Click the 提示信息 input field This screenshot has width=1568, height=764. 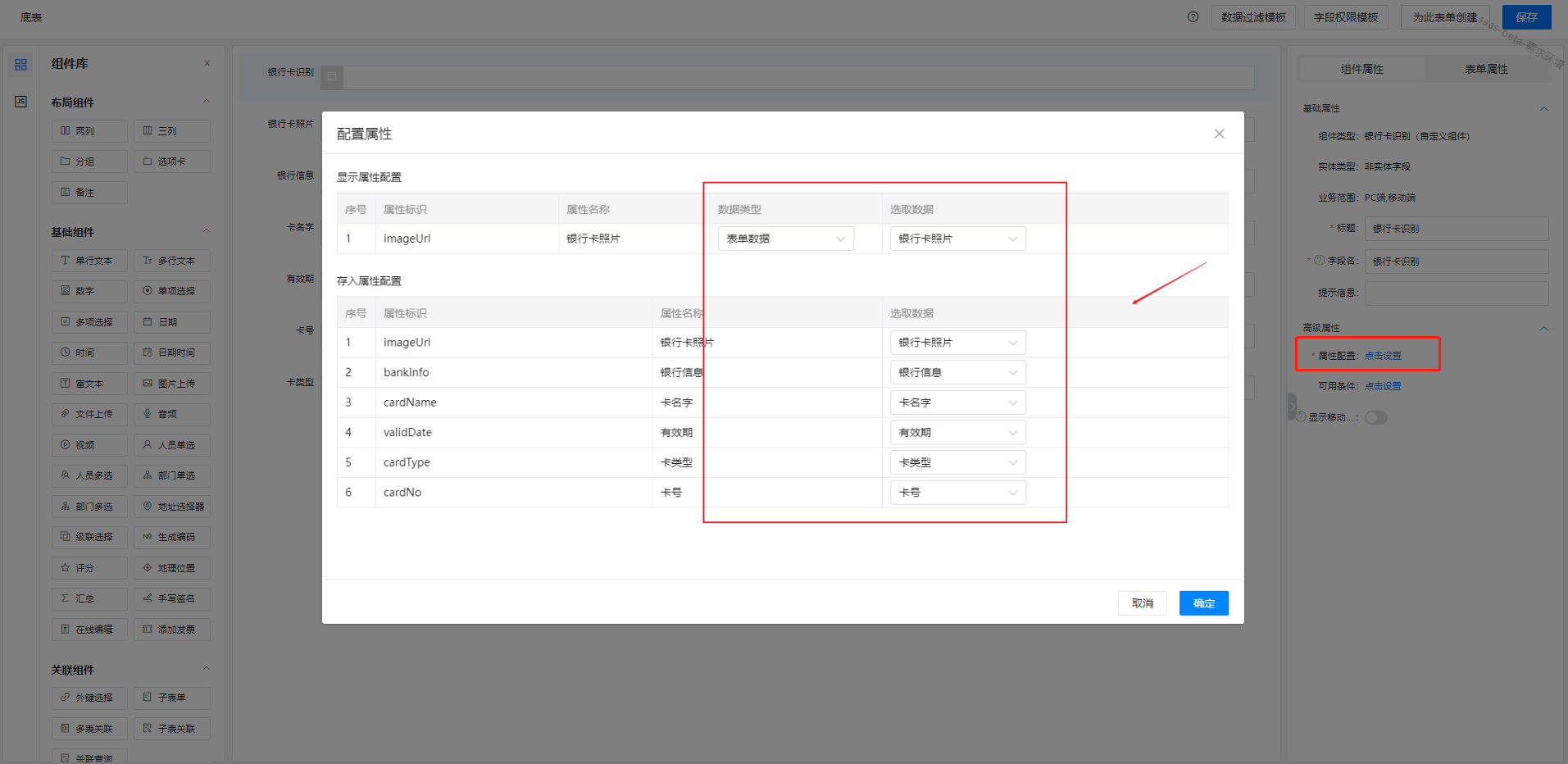(1456, 293)
